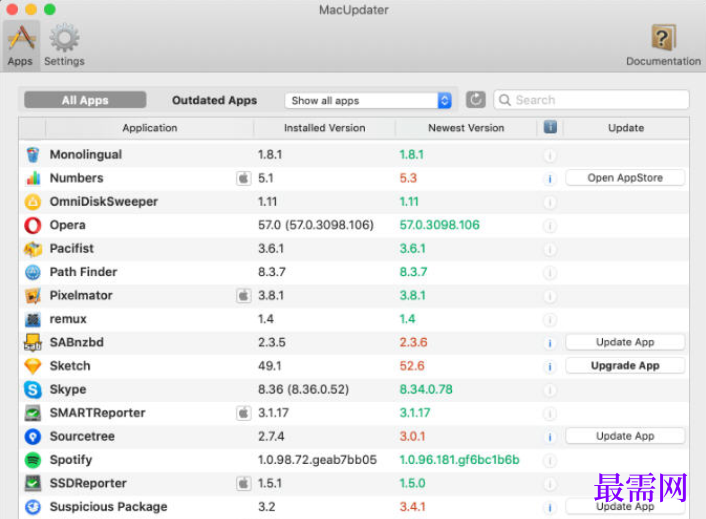Switch to the All Apps tab
The width and height of the screenshot is (706, 519).
pyautogui.click(x=85, y=100)
